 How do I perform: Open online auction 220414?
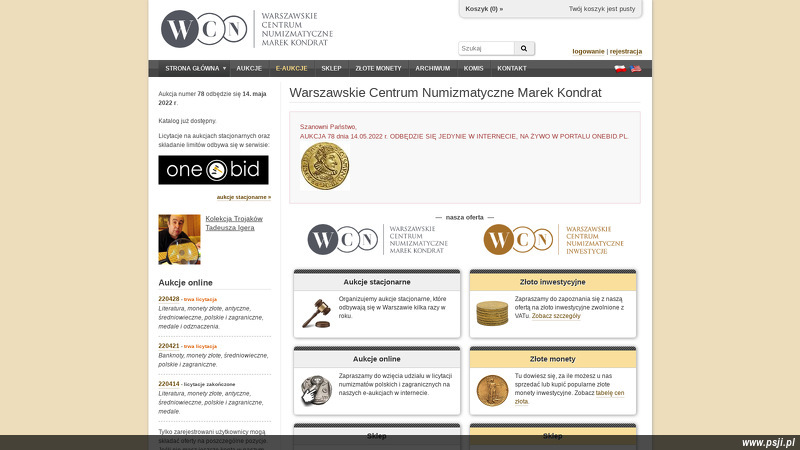click(x=168, y=384)
